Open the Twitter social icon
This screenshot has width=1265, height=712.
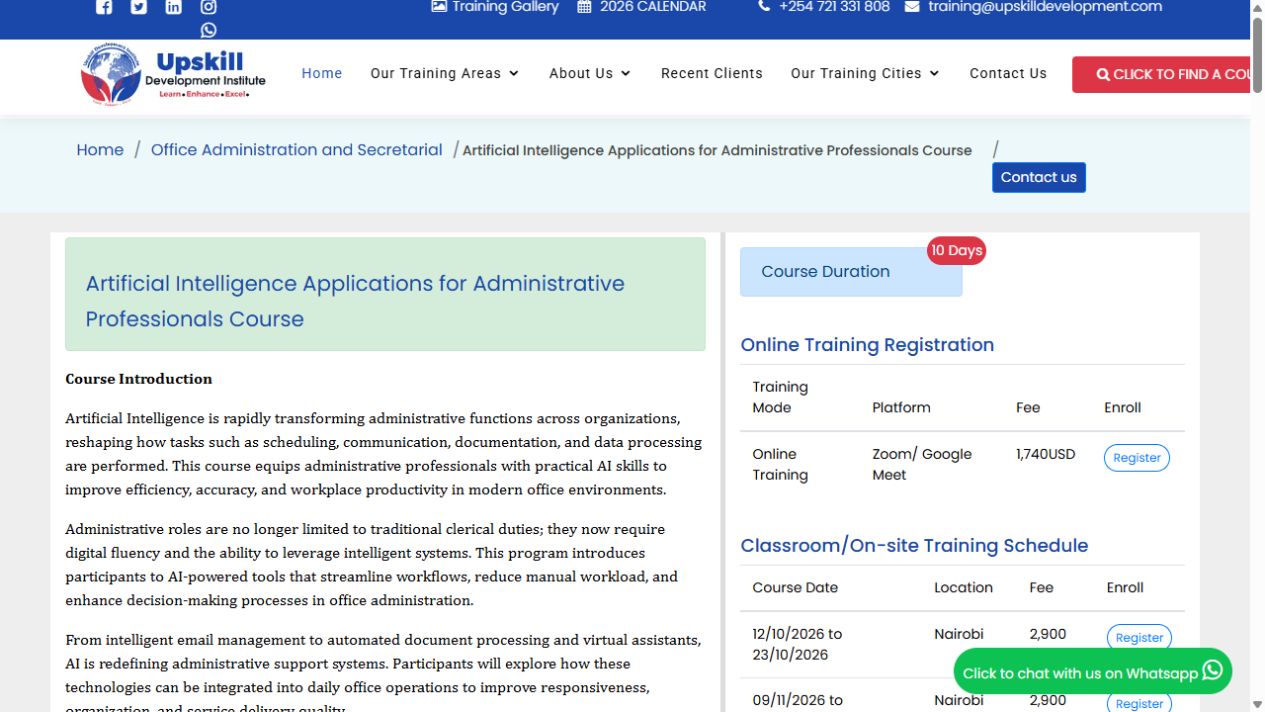click(x=139, y=7)
